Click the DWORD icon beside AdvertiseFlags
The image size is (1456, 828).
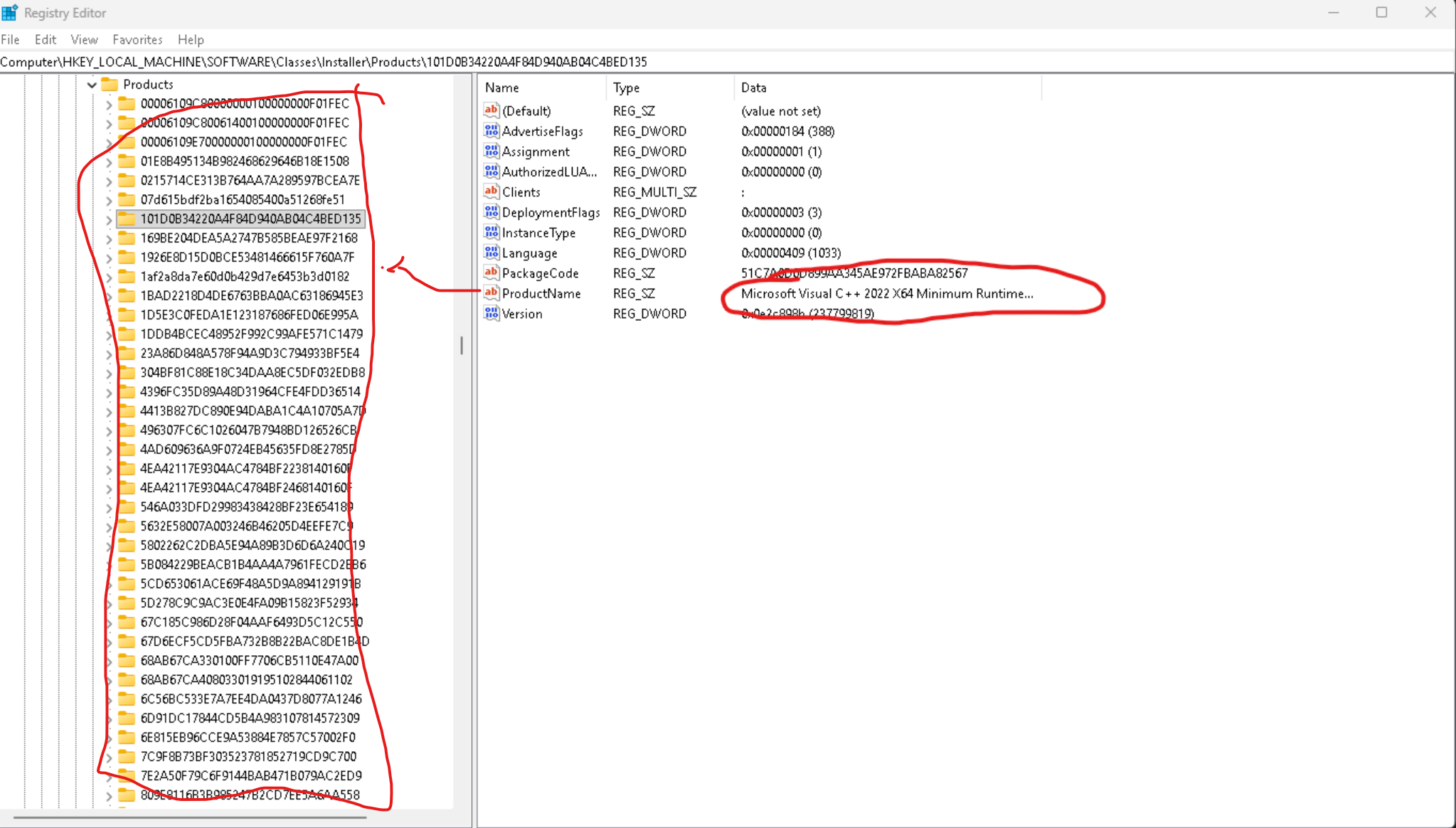(x=491, y=131)
